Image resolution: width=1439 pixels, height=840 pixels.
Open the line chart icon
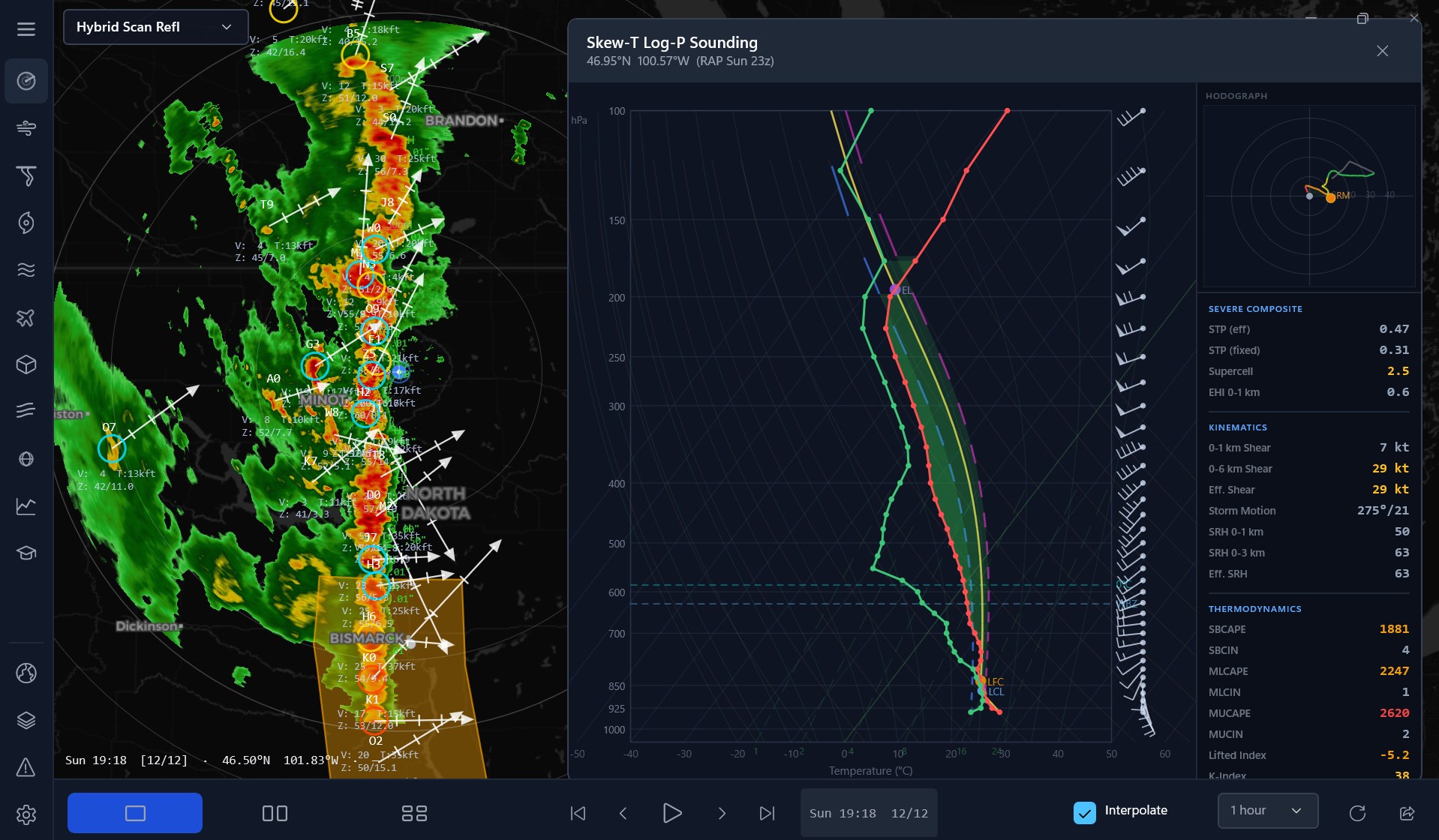[26, 506]
